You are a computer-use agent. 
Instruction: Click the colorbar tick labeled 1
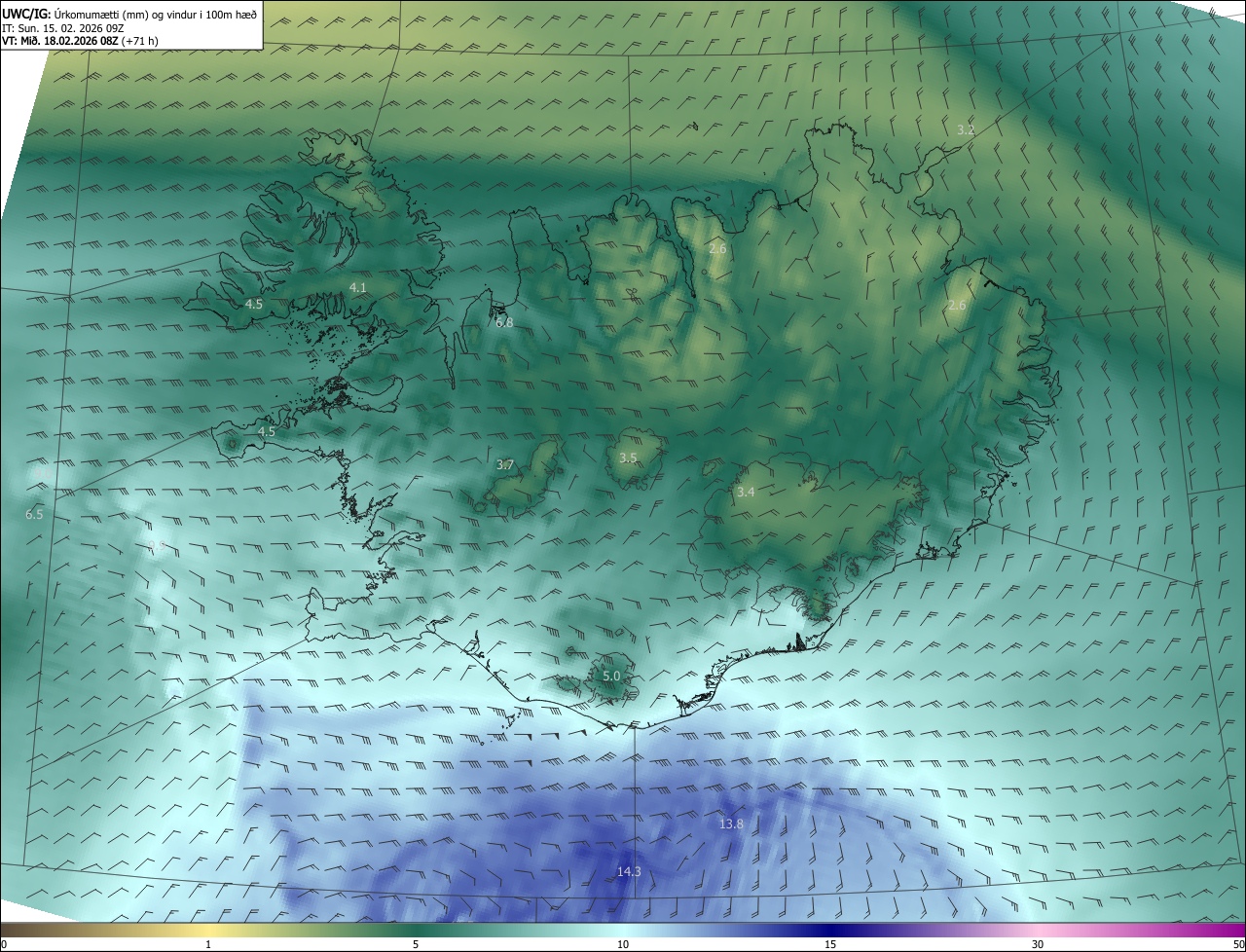[x=208, y=945]
